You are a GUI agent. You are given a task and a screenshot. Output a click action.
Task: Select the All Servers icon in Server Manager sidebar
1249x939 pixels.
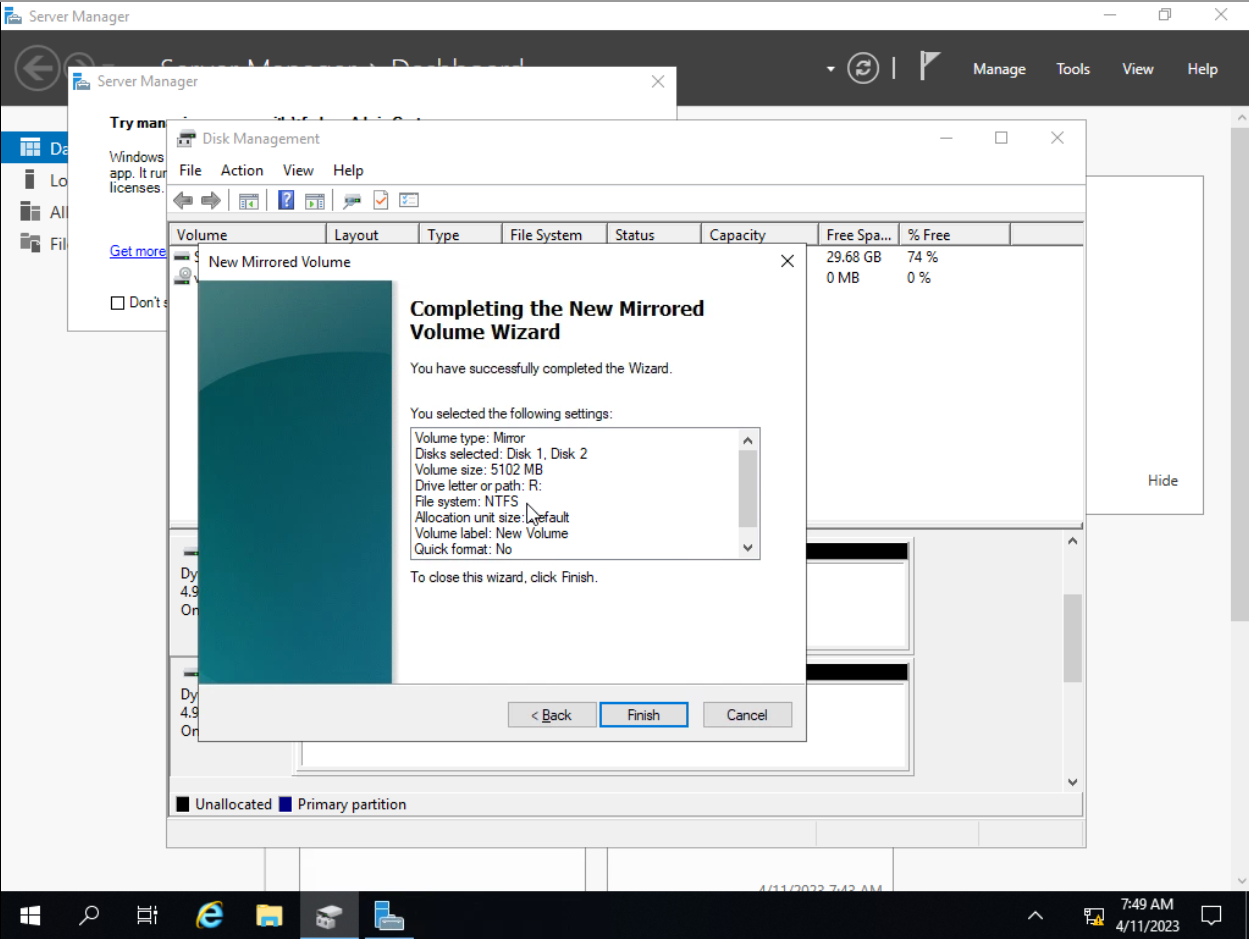click(30, 212)
